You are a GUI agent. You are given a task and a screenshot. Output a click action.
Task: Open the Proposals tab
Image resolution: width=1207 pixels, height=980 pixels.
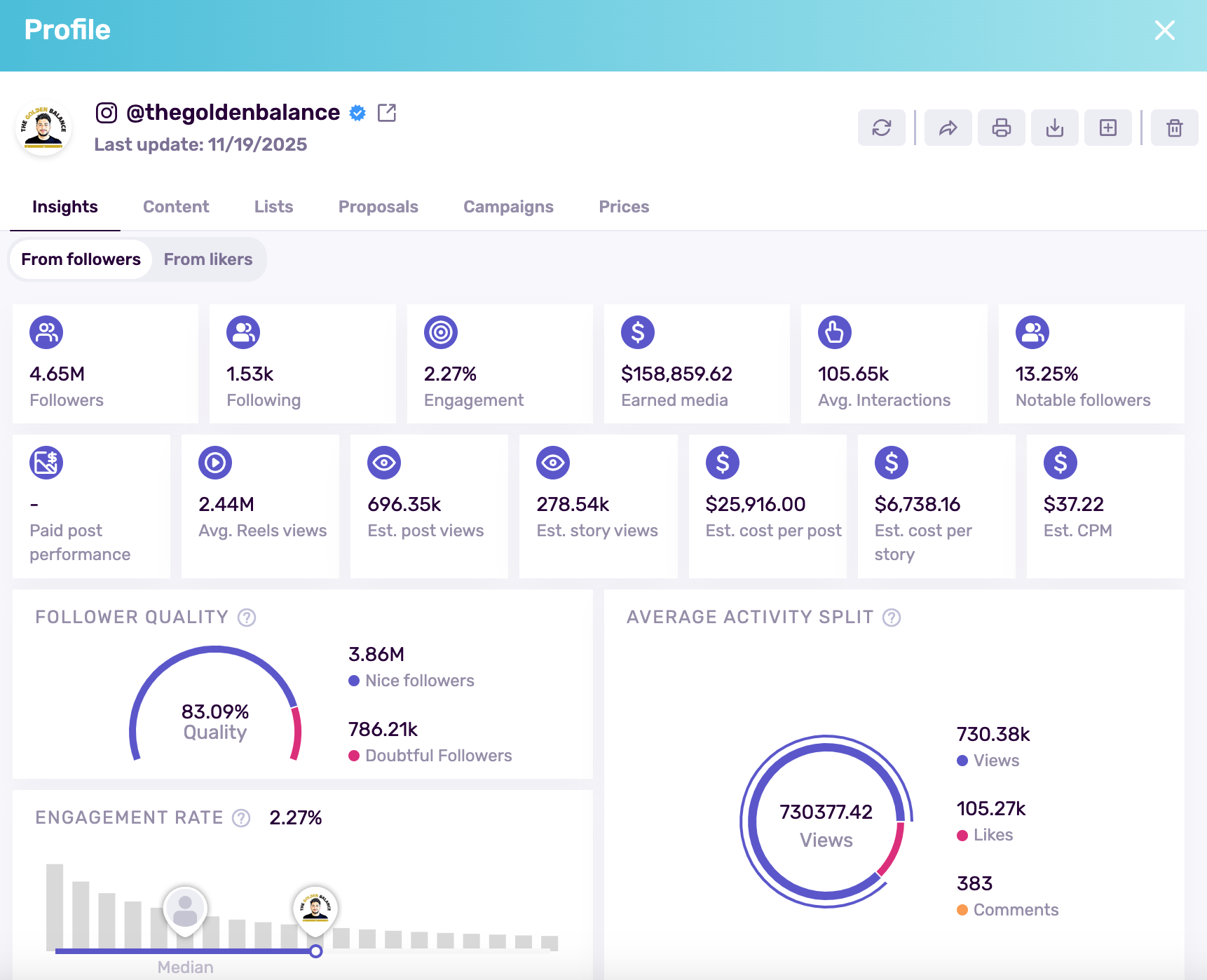(x=378, y=207)
